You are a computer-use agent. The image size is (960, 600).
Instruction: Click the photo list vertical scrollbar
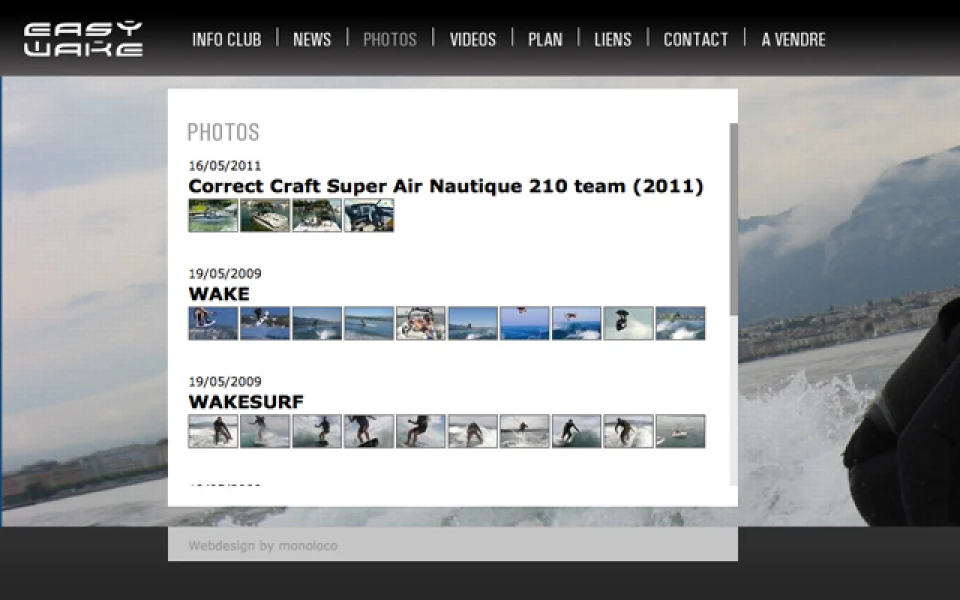pos(733,219)
